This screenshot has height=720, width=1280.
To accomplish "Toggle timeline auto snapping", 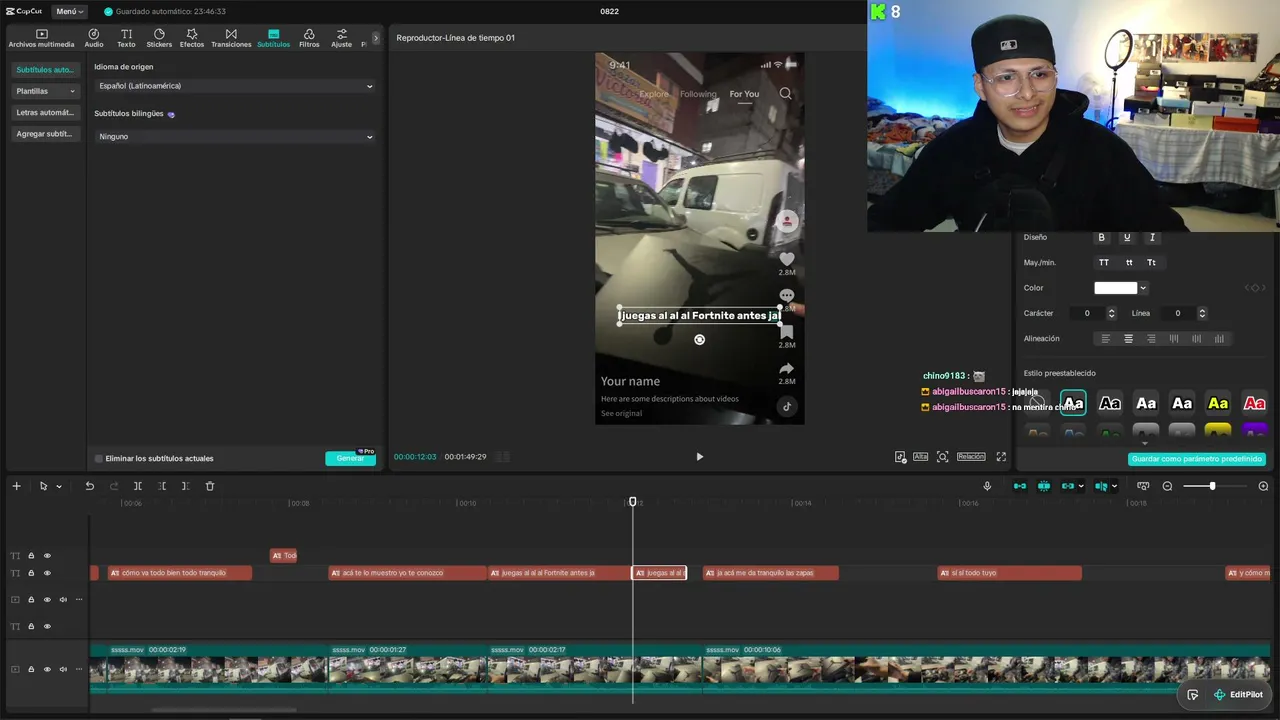I will (1044, 486).
